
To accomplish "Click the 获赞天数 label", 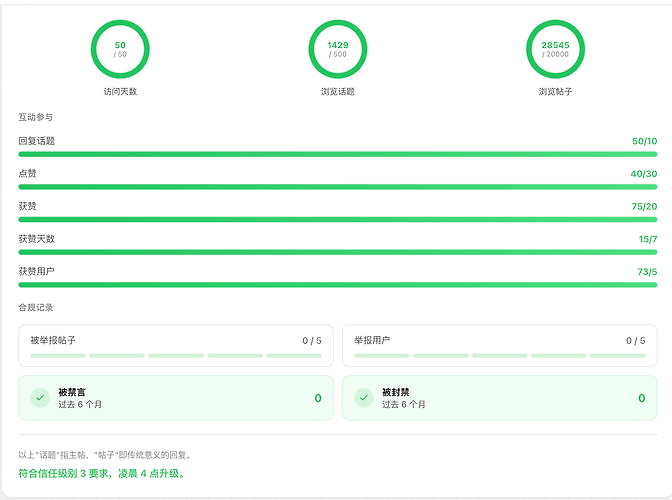I will tap(37, 239).
